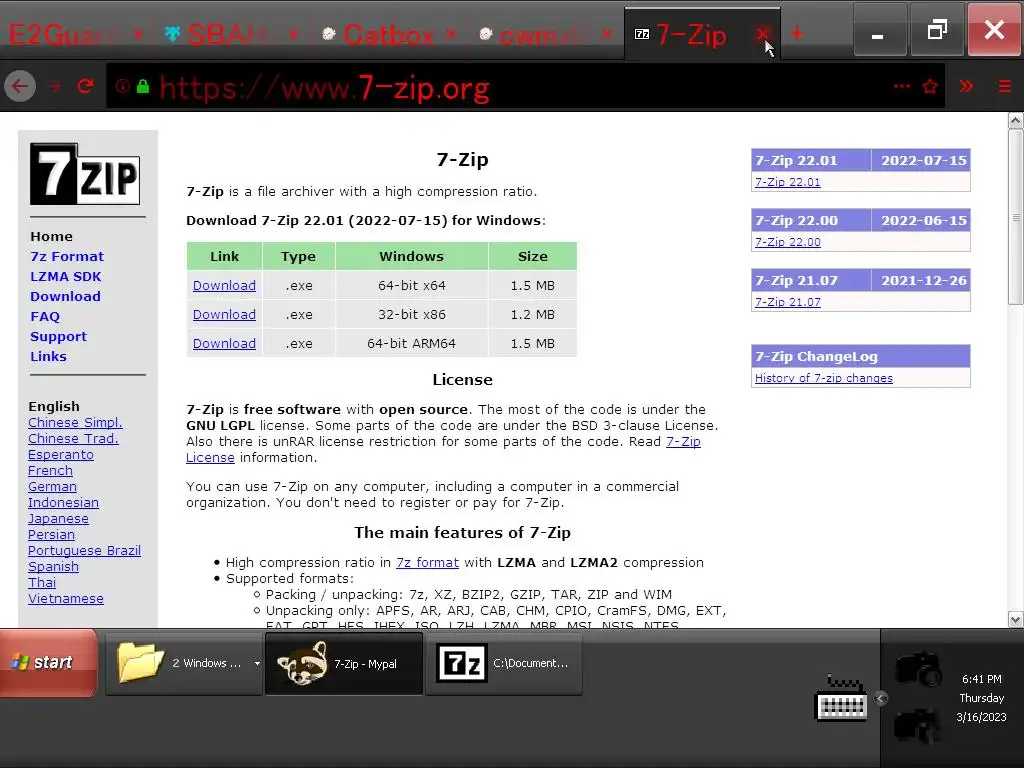Open the Links sidebar page
The image size is (1024, 768).
point(48,357)
